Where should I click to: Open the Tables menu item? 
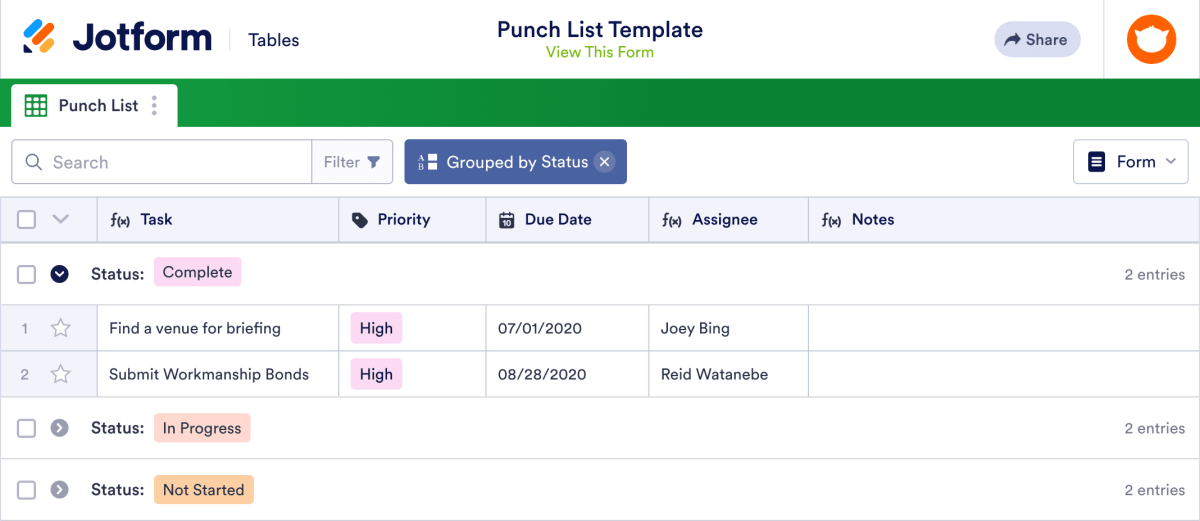click(274, 40)
